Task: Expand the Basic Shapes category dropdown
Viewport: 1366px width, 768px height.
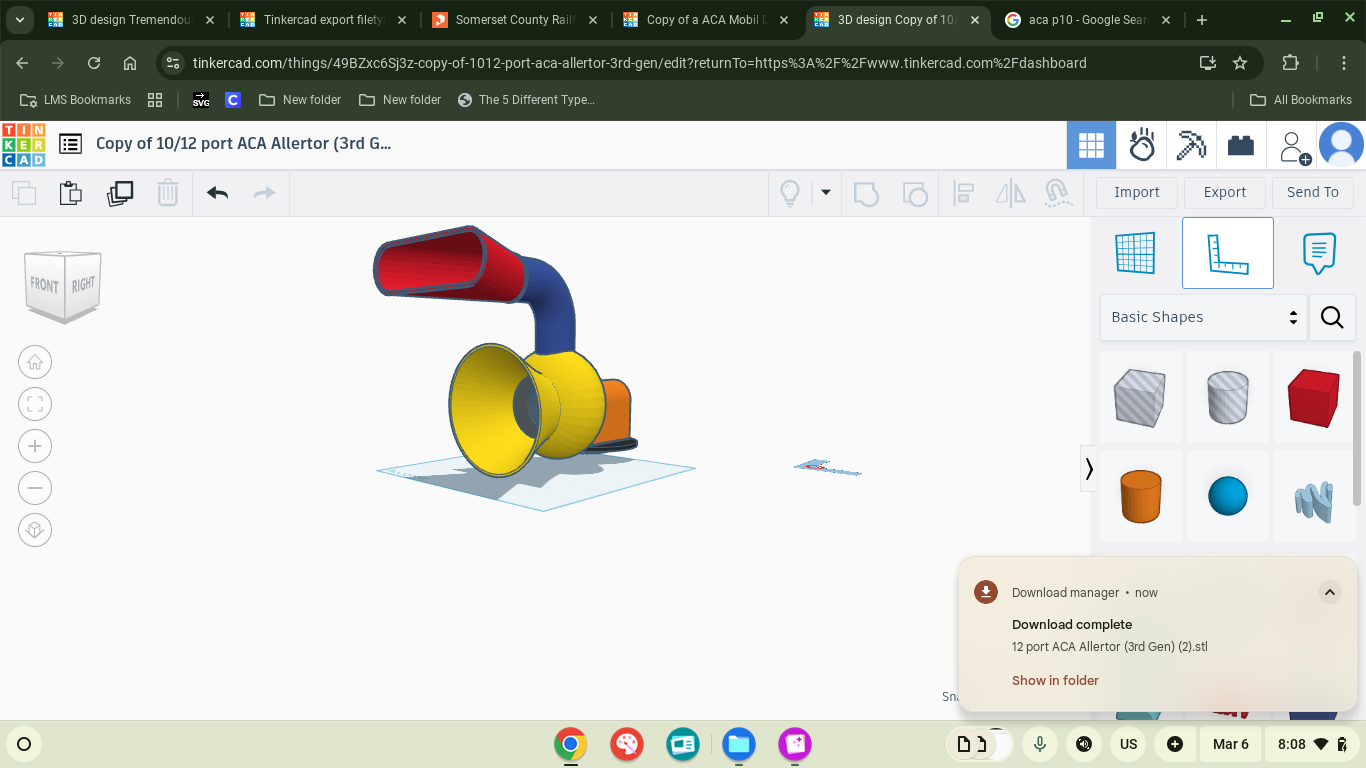Action: tap(1203, 317)
